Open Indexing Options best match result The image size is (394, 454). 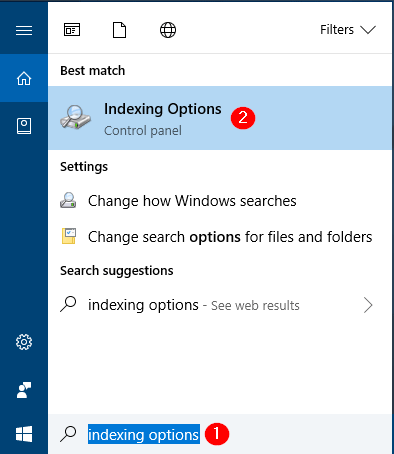click(220, 118)
